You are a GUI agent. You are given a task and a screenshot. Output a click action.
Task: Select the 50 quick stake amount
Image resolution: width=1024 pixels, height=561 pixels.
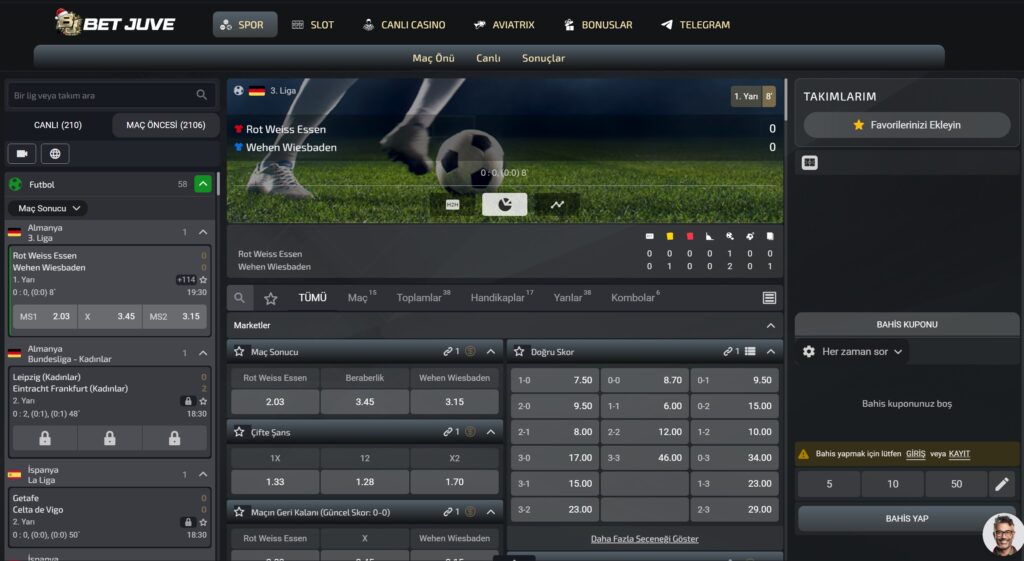(x=956, y=484)
